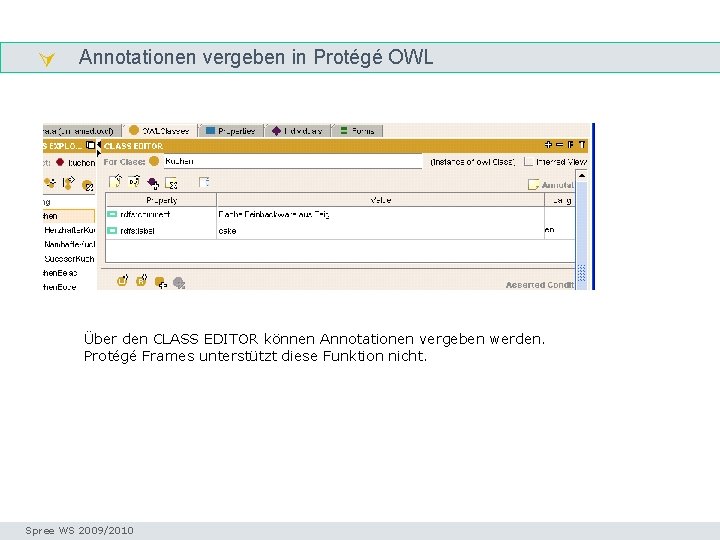
Task: Click the Property column header
Action: tap(161, 200)
